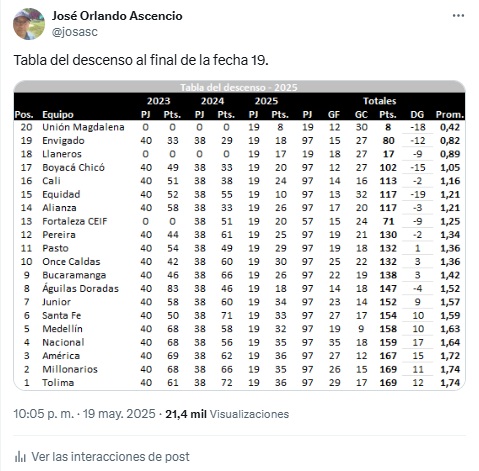
Task: Click the Tolima row in image
Action: click(x=239, y=382)
